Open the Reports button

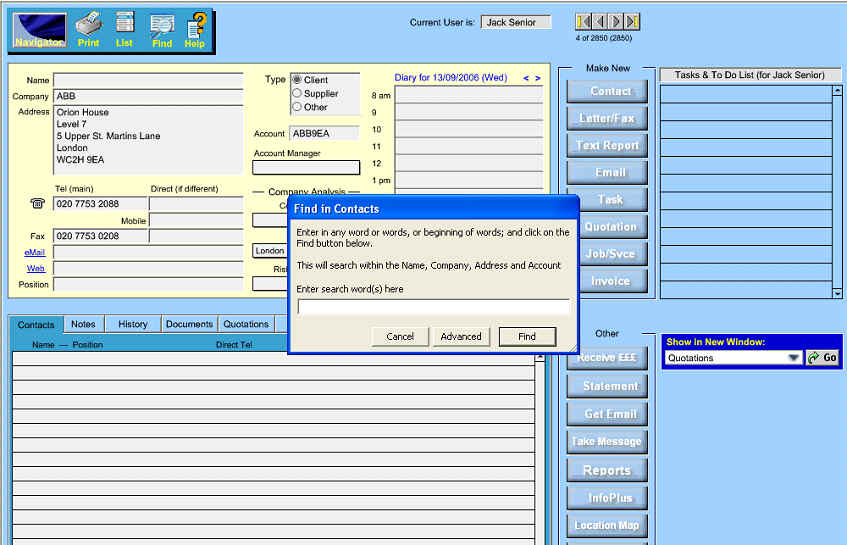pos(607,470)
